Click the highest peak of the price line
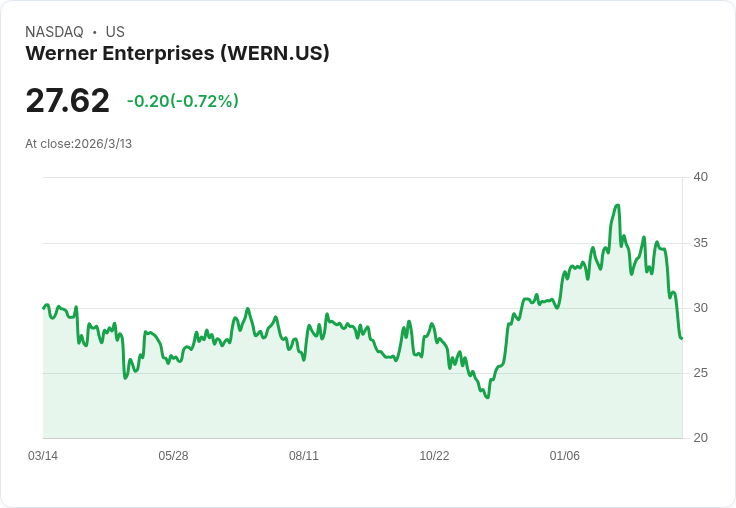The width and height of the screenshot is (736, 508). [618, 205]
